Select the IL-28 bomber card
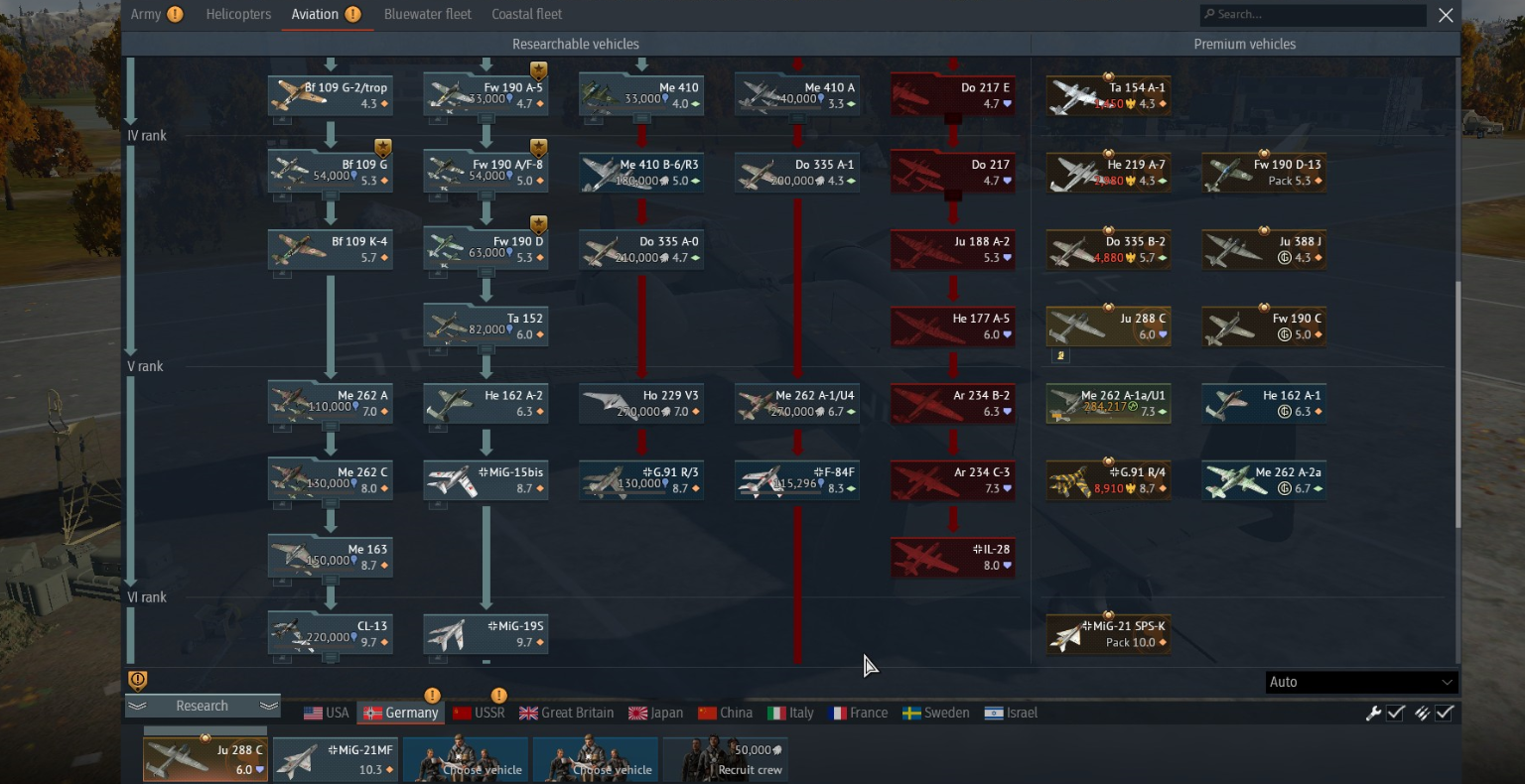Image resolution: width=1525 pixels, height=784 pixels. pos(953,557)
